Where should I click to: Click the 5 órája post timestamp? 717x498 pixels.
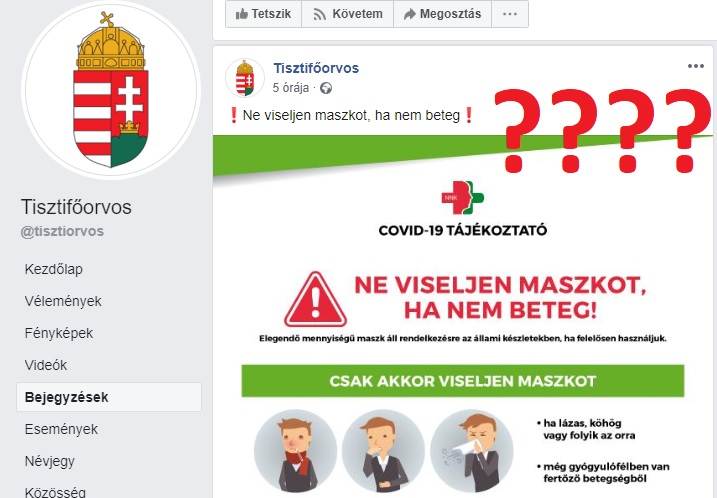291,88
